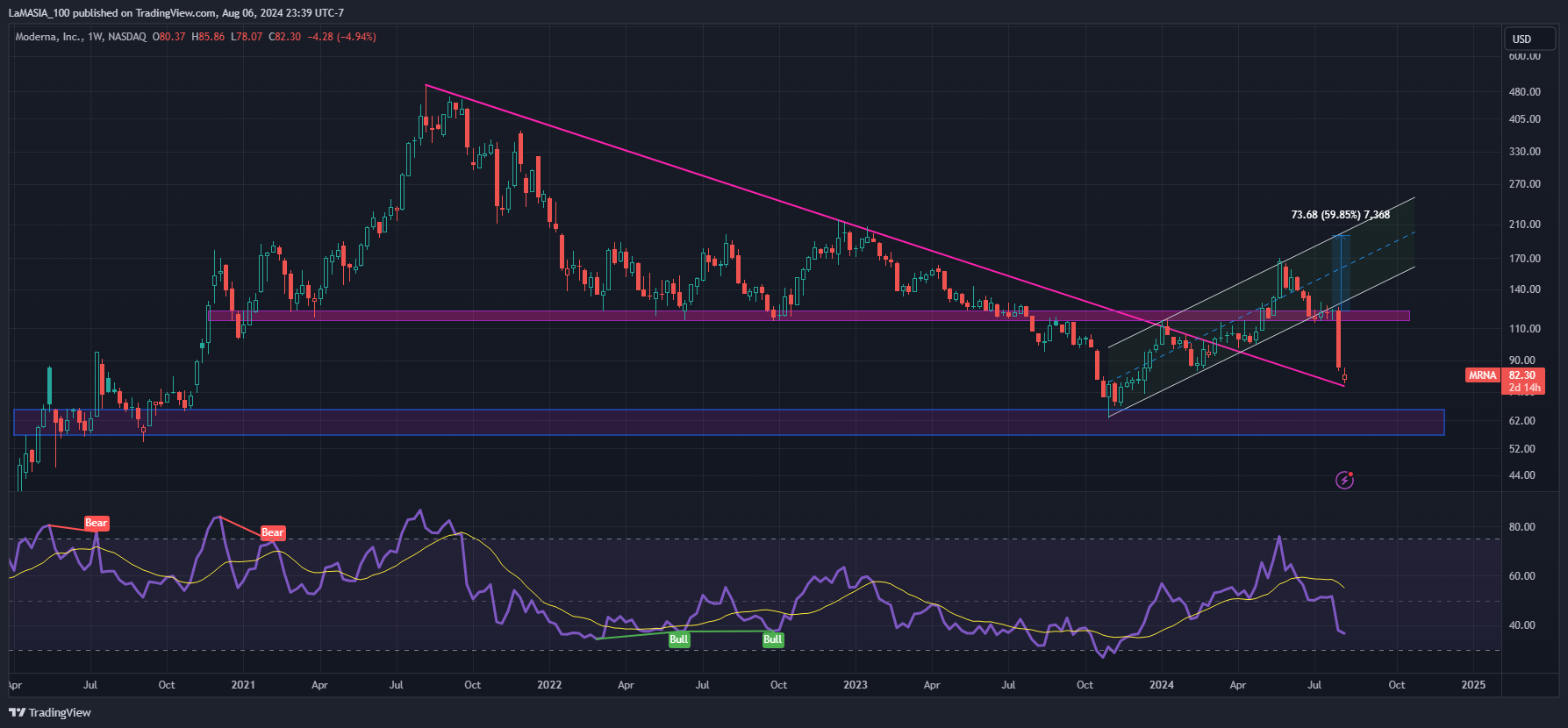The width and height of the screenshot is (1568, 728).
Task: Click the 210.00 price axis label
Action: click(1524, 225)
